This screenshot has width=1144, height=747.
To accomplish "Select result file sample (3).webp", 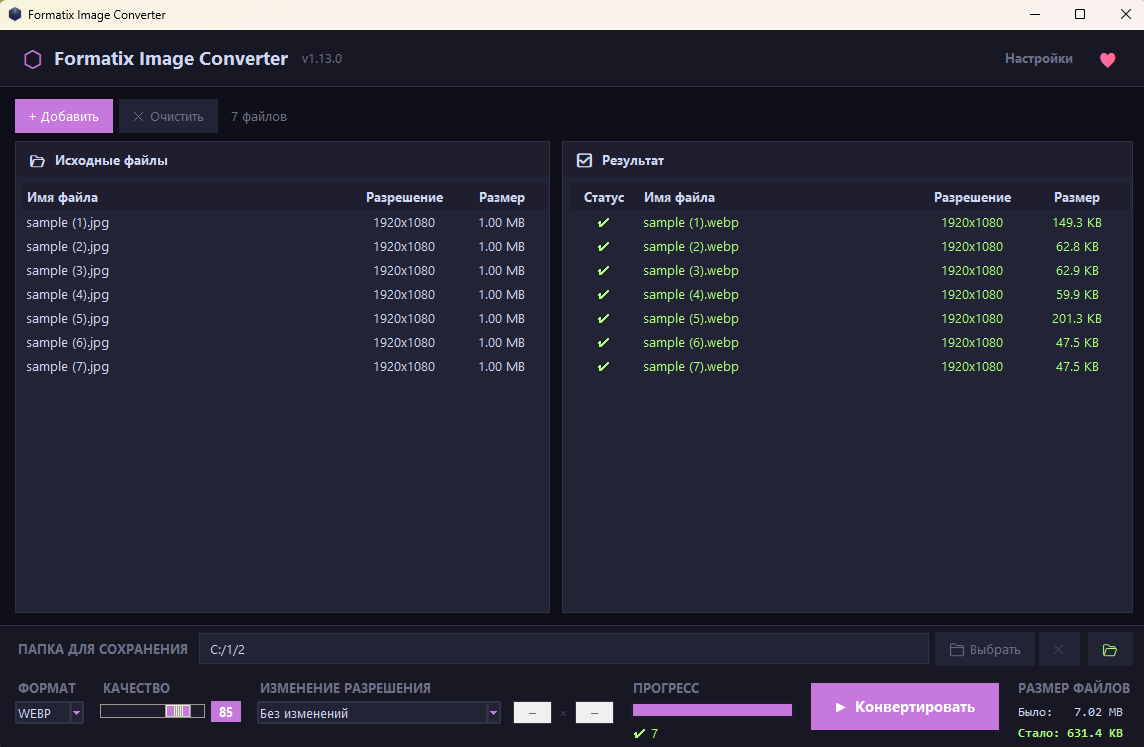I will point(848,271).
